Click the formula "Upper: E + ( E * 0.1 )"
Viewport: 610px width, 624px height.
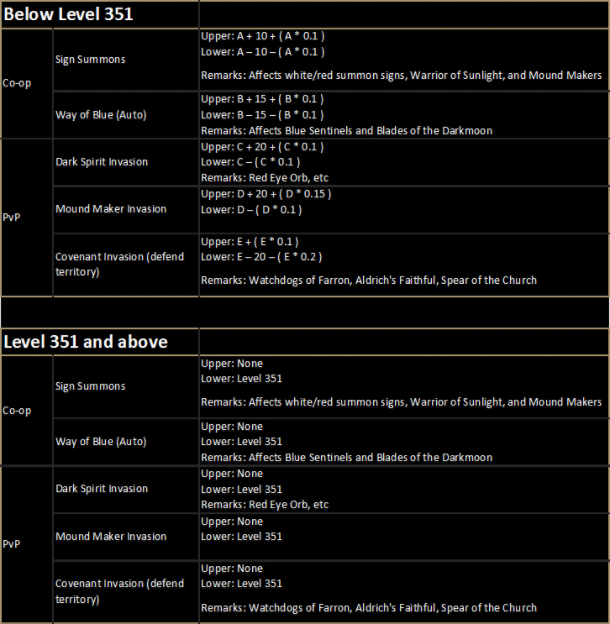pyautogui.click(x=250, y=242)
